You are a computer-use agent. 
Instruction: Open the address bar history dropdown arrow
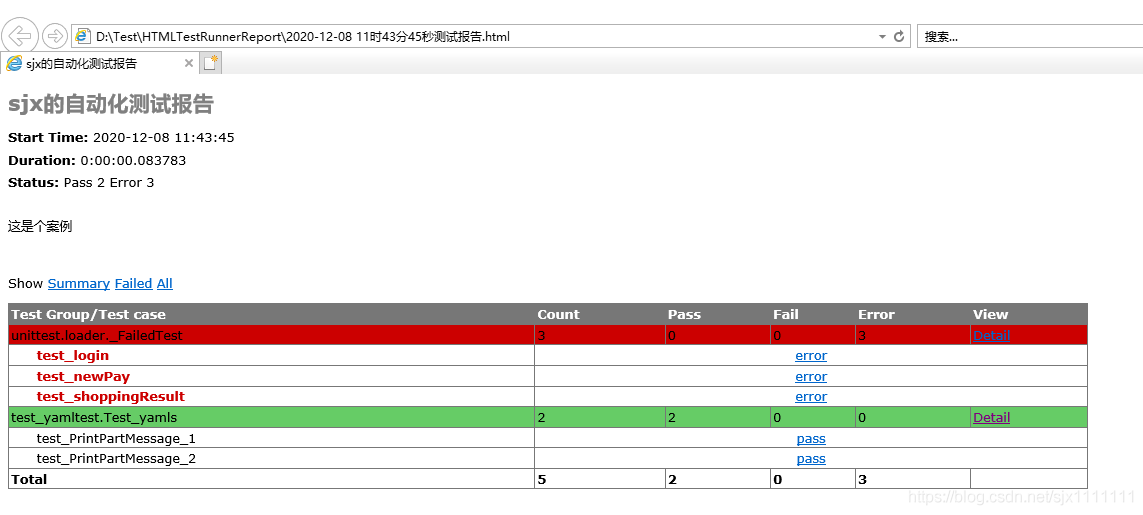pyautogui.click(x=882, y=36)
